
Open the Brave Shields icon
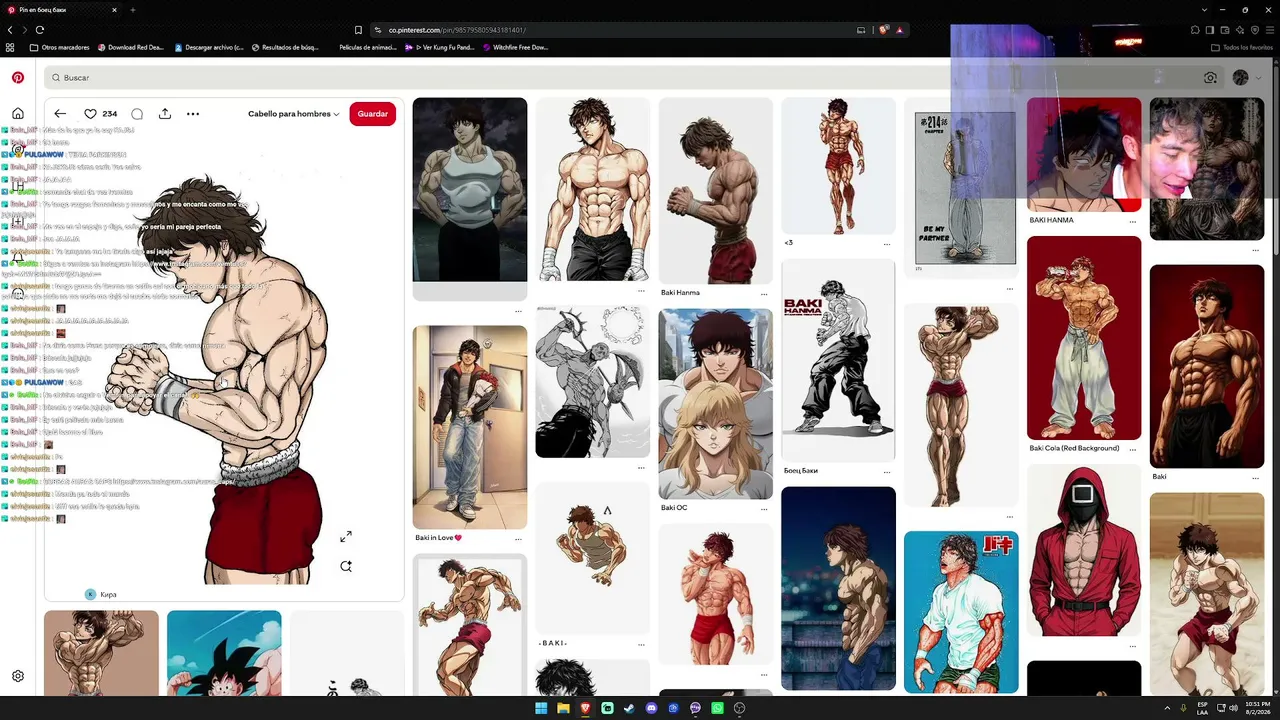(x=883, y=30)
